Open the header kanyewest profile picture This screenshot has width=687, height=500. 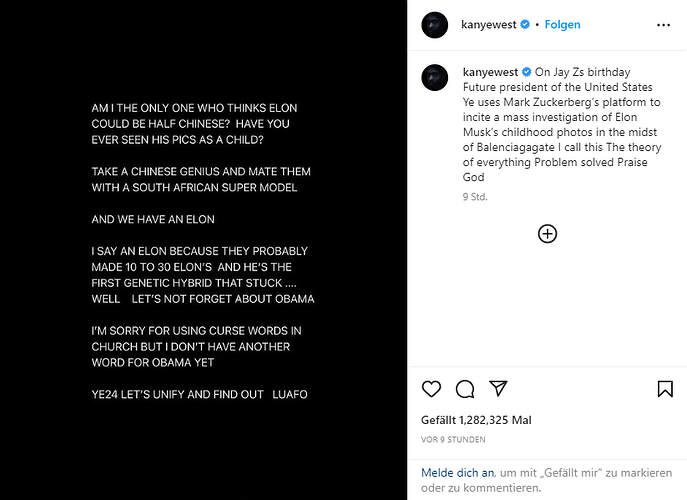tap(435, 25)
